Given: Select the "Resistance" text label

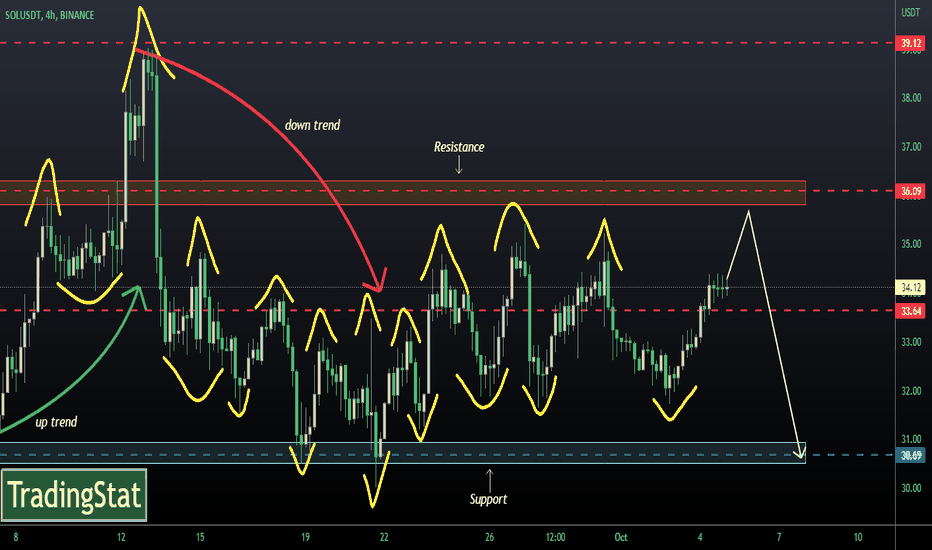Looking at the screenshot, I should [x=459, y=147].
